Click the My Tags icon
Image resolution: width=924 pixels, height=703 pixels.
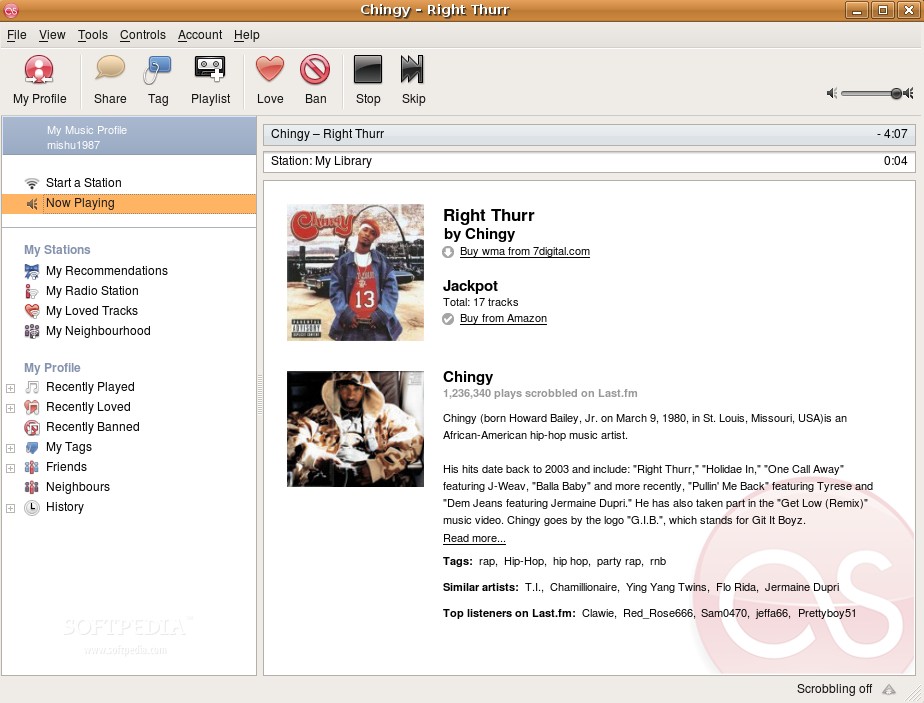coord(32,447)
